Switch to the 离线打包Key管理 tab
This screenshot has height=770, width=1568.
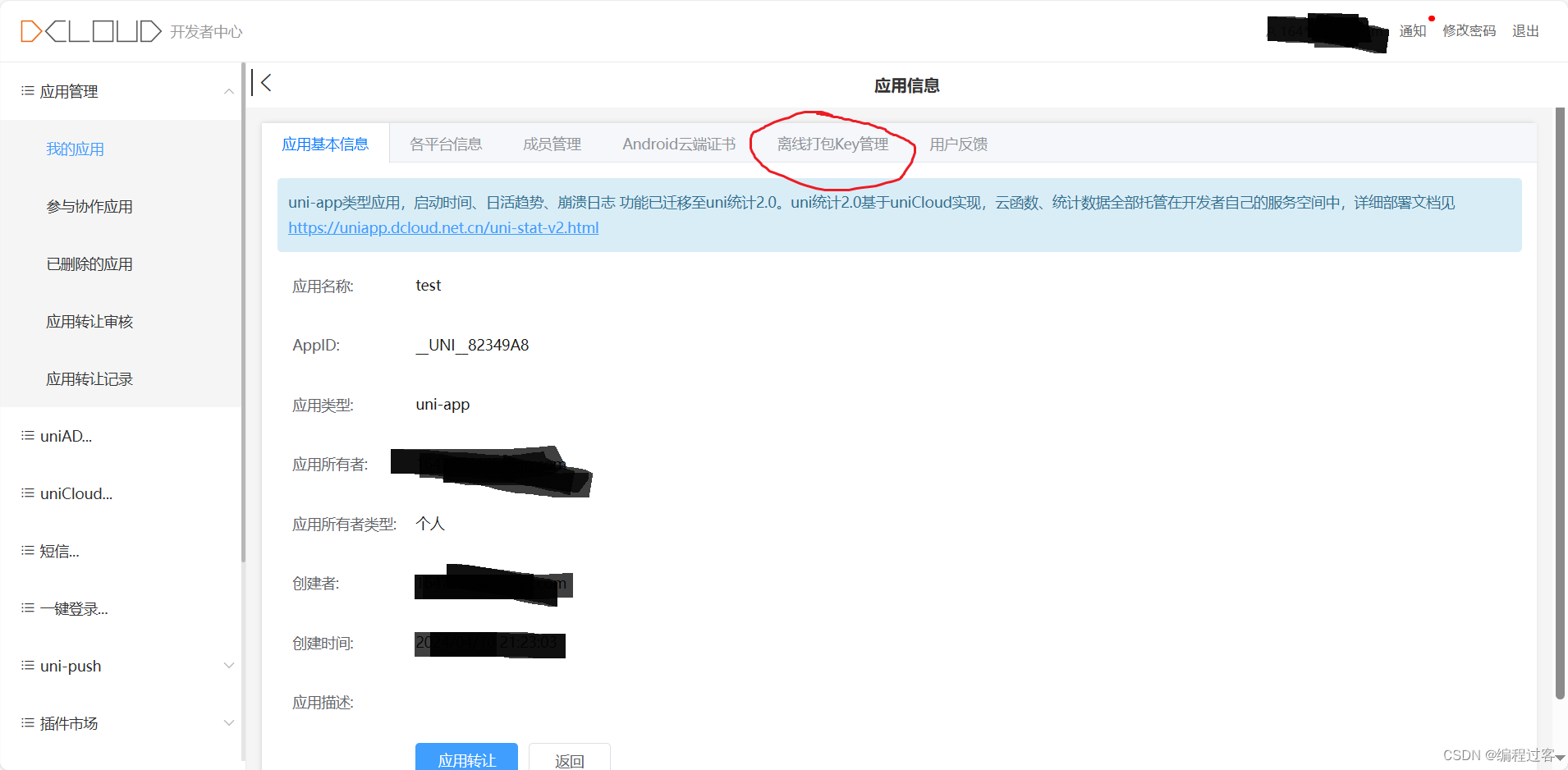pos(832,144)
